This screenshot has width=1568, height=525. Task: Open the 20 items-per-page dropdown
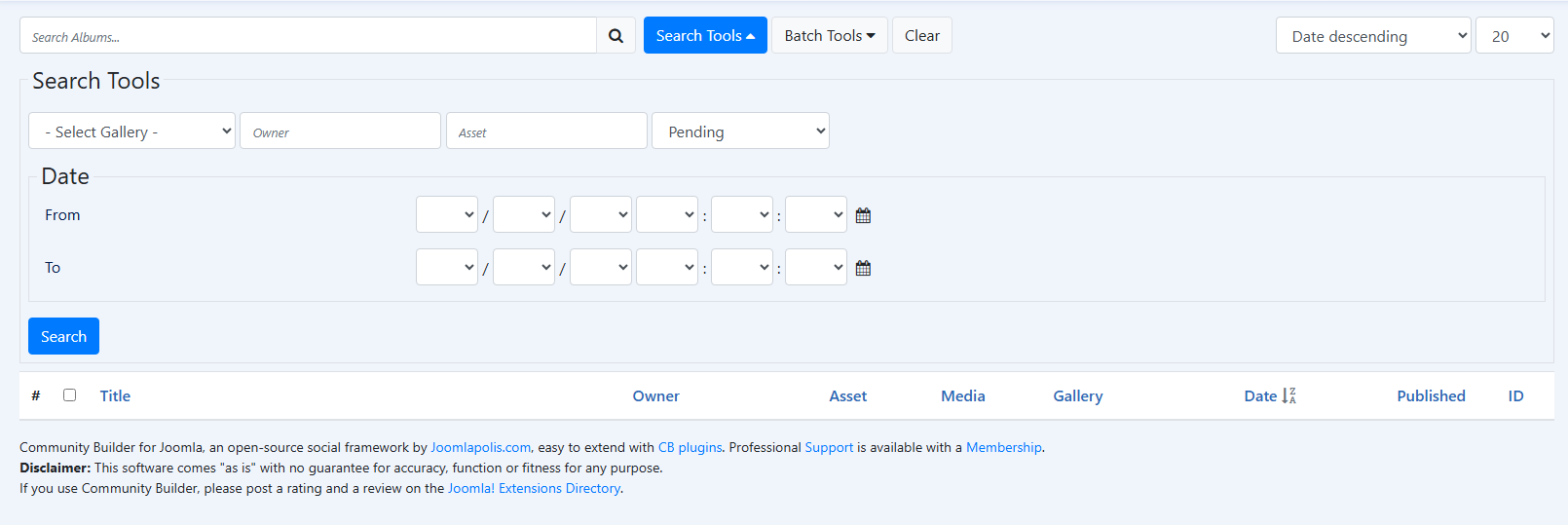[1513, 36]
